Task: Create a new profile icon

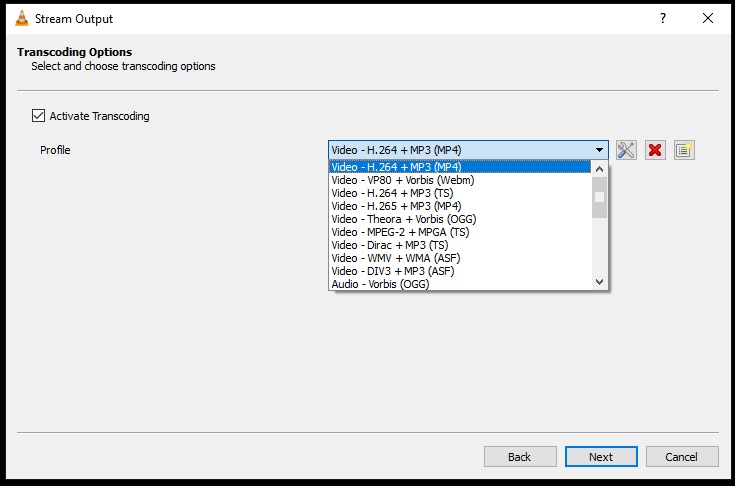Action: (684, 150)
